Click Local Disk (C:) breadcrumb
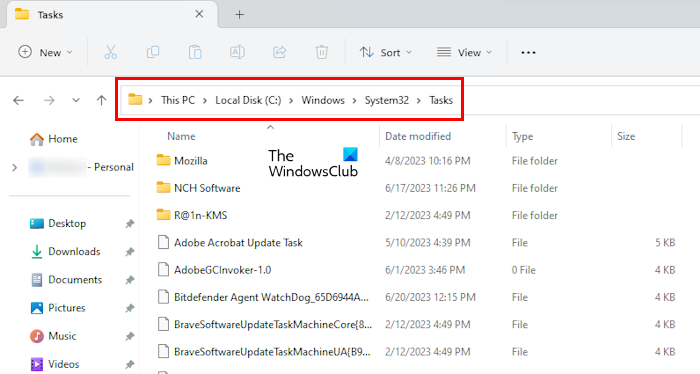Screen dimensions: 700x374 [x=248, y=100]
